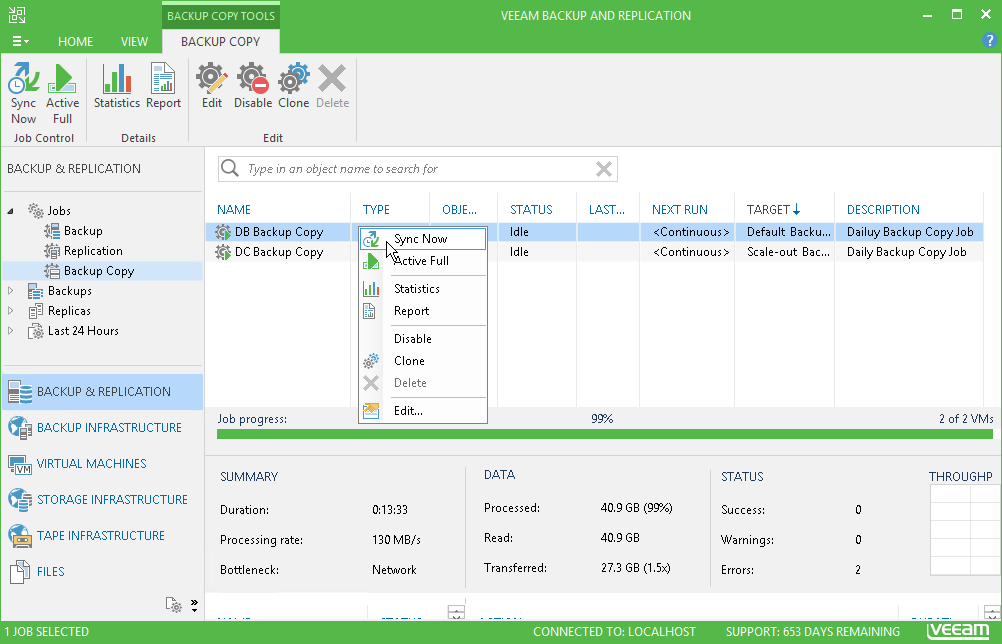Open Statistics from the ribbon

pyautogui.click(x=117, y=86)
